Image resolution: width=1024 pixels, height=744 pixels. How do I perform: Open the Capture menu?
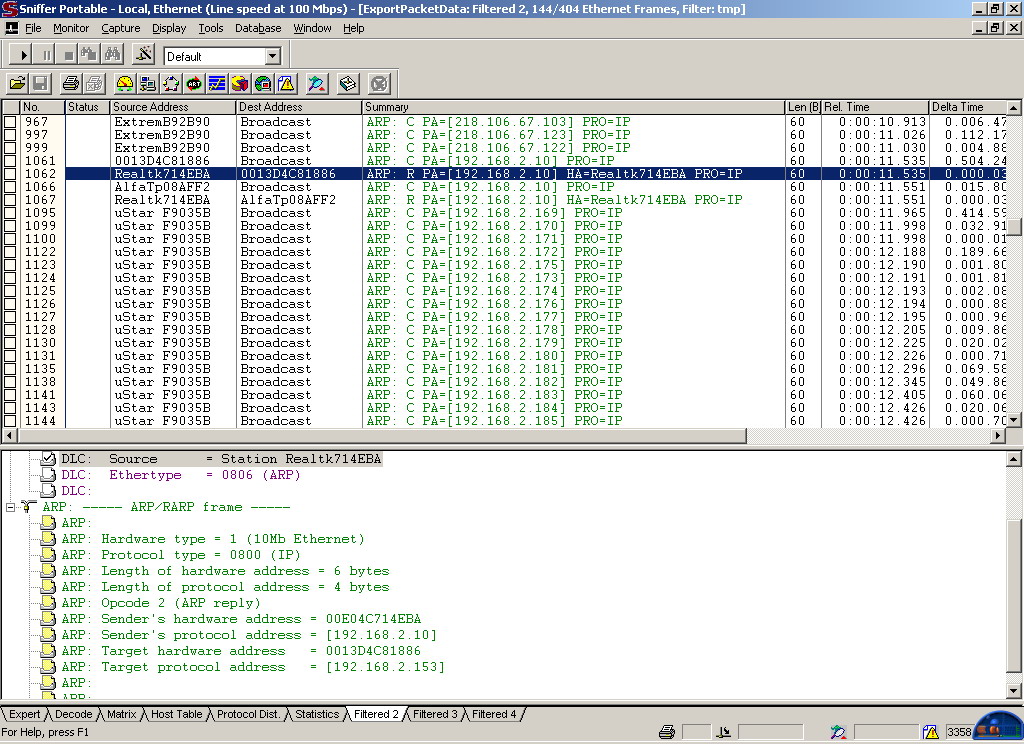point(120,28)
